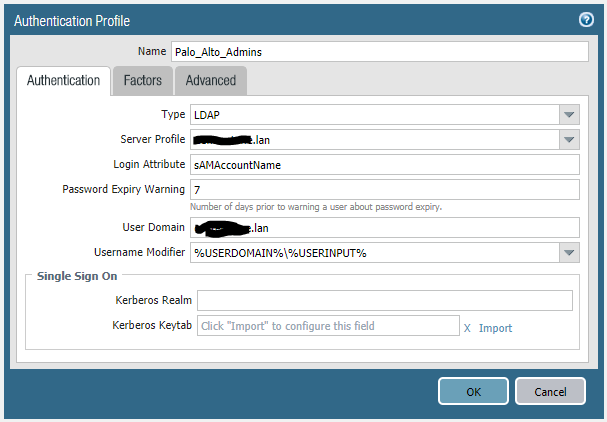Edit the Login Attribute sAMAccountName field

click(385, 165)
